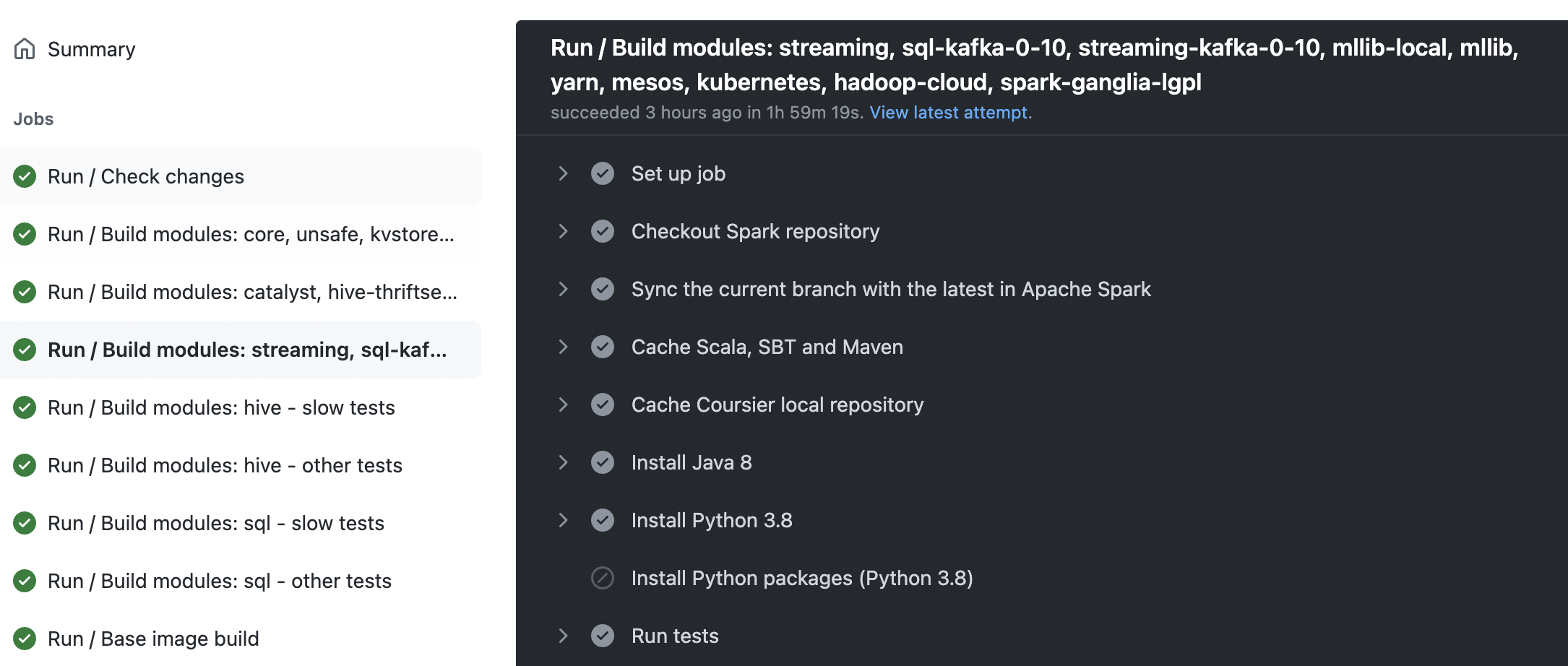Select the hive - other tests job
This screenshot has width=1568, height=666.
224,465
